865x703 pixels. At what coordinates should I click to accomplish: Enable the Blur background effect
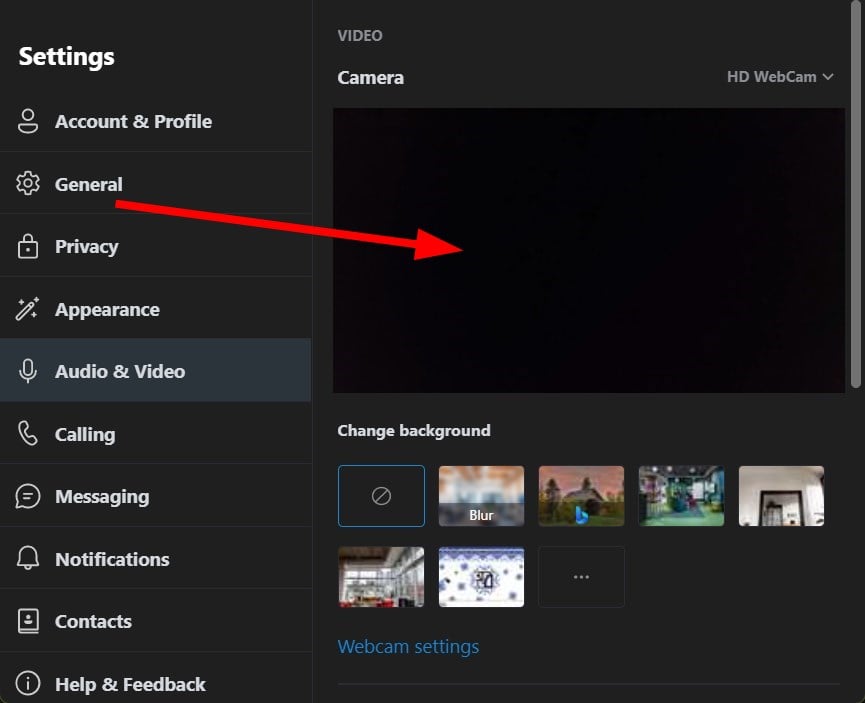[482, 496]
